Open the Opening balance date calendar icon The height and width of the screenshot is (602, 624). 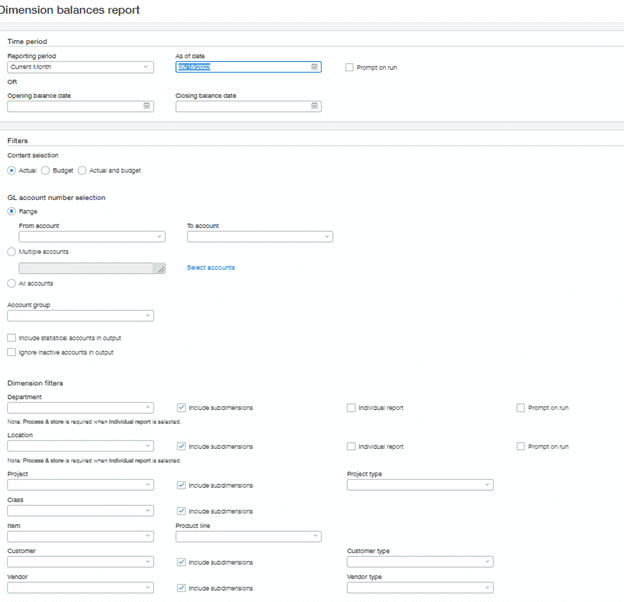(147, 106)
